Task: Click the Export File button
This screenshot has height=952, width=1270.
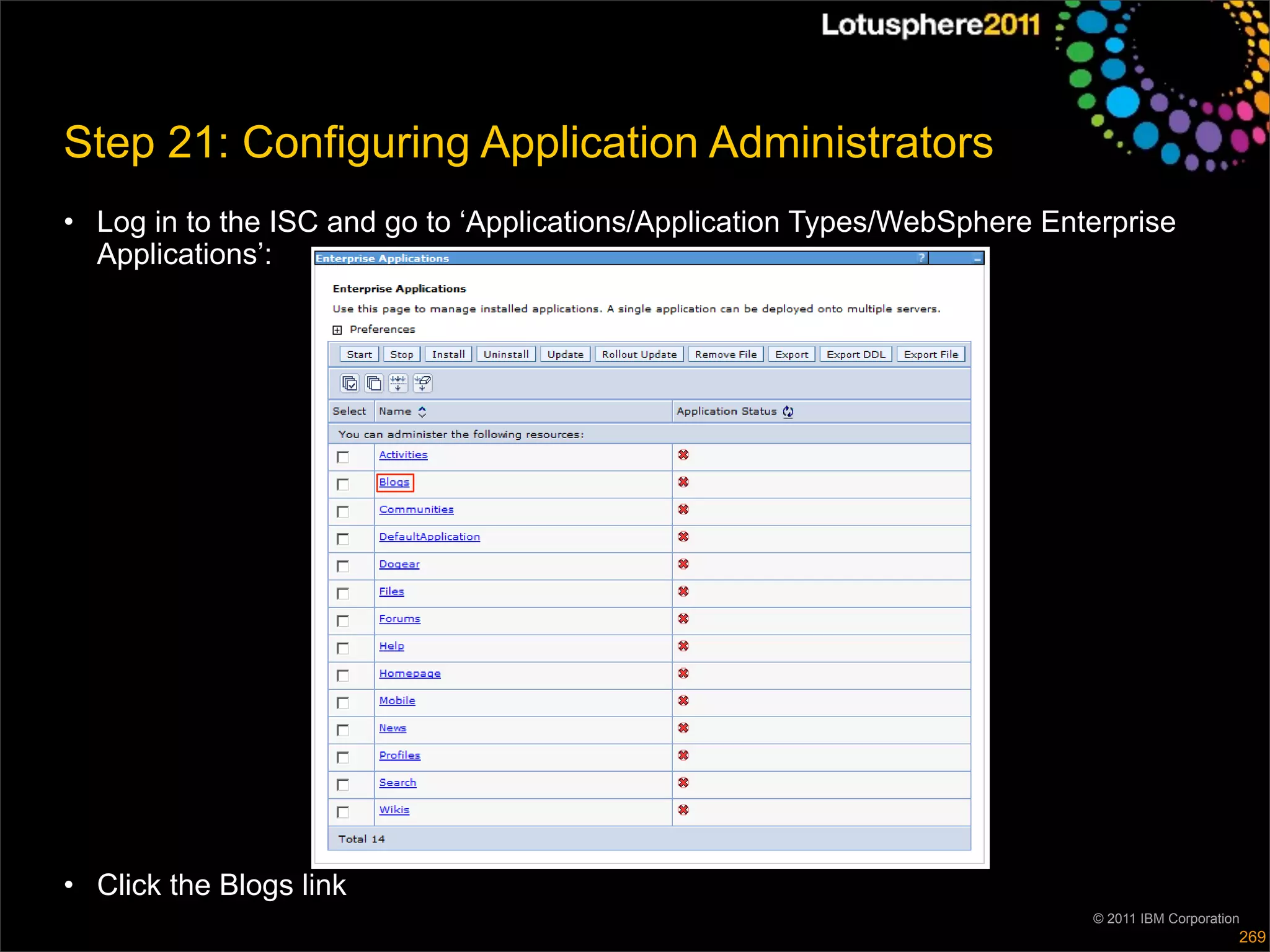Action: [x=931, y=355]
